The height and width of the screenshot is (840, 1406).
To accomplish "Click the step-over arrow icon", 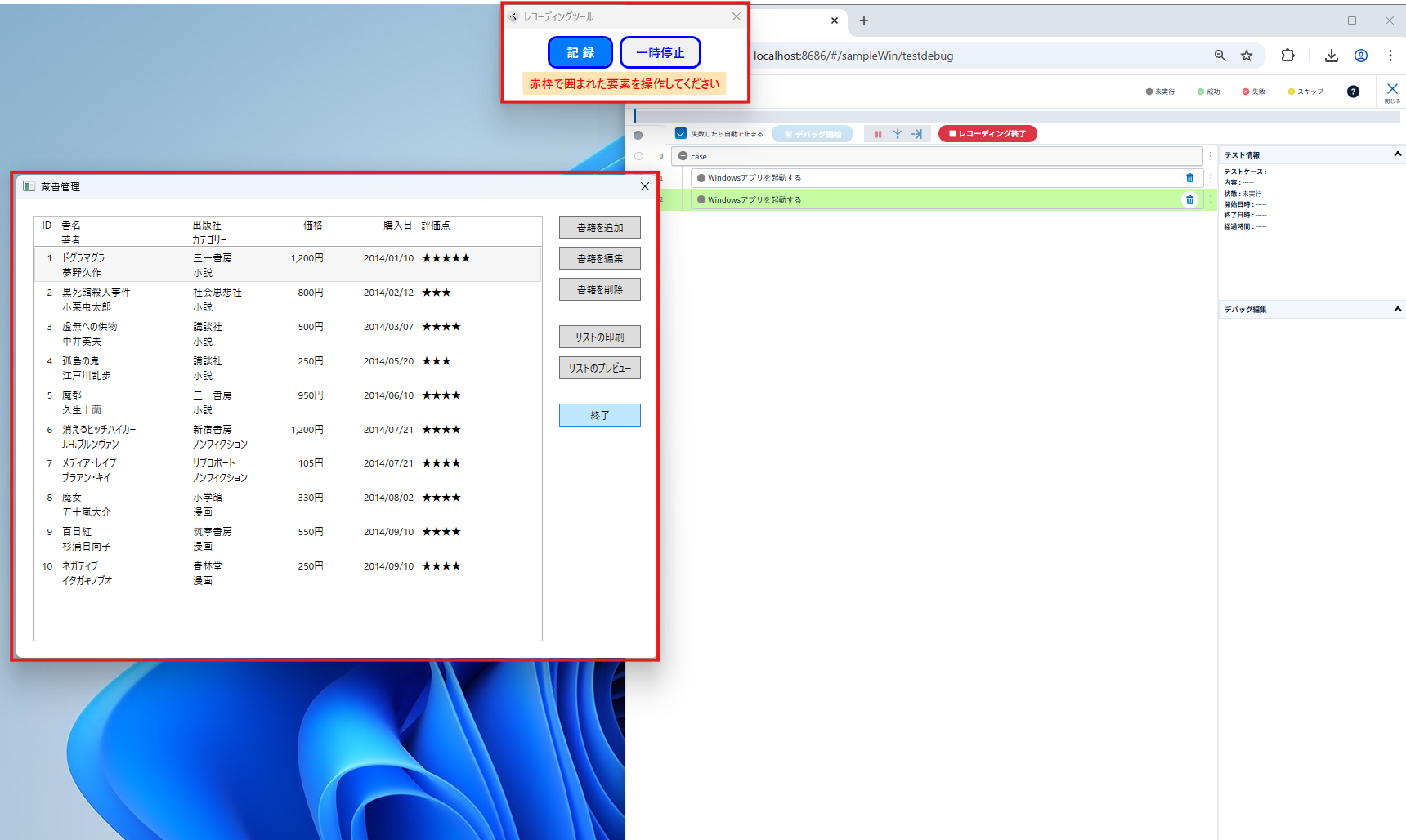I will click(x=916, y=134).
